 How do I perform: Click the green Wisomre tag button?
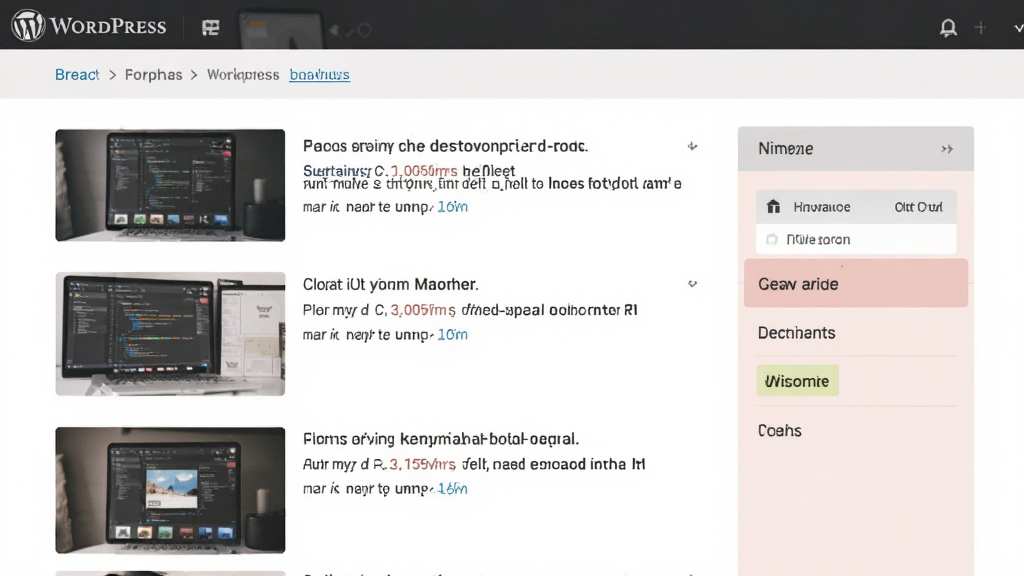[x=797, y=381]
